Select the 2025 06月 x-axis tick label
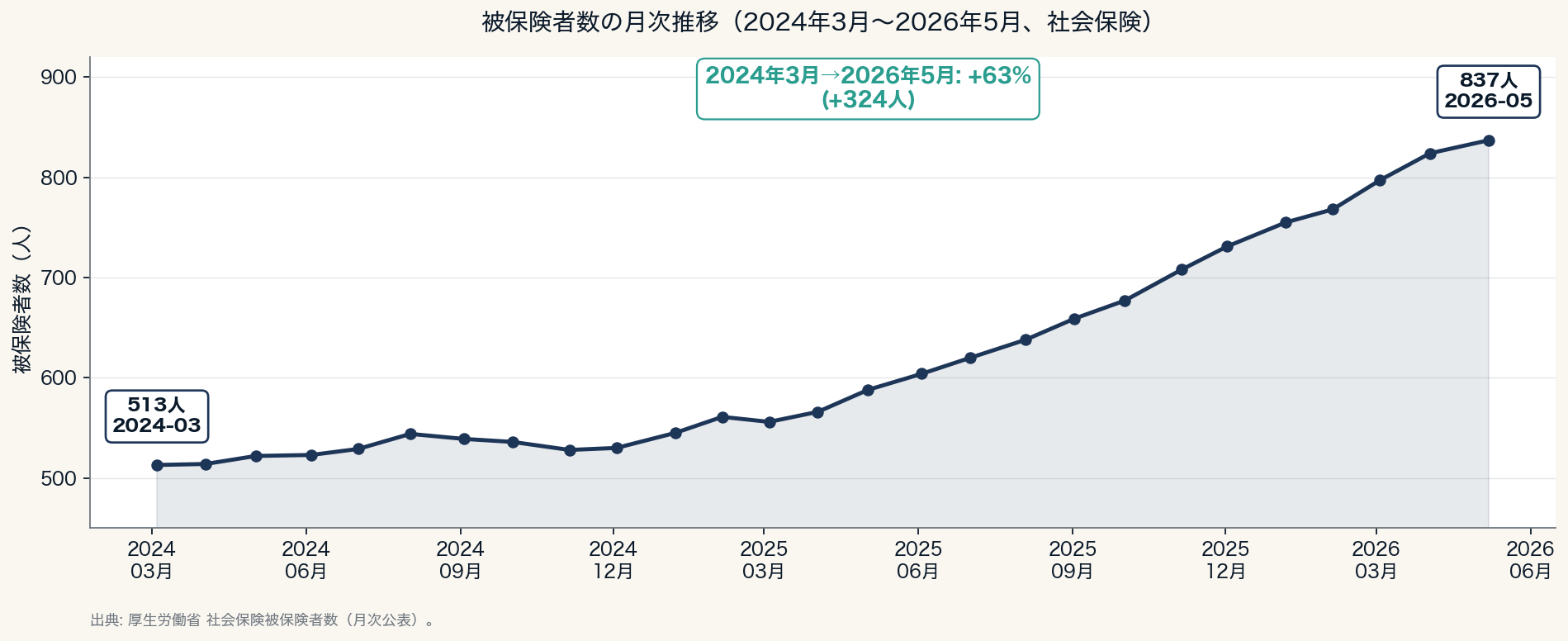This screenshot has height=641, width=1568. pyautogui.click(x=918, y=560)
